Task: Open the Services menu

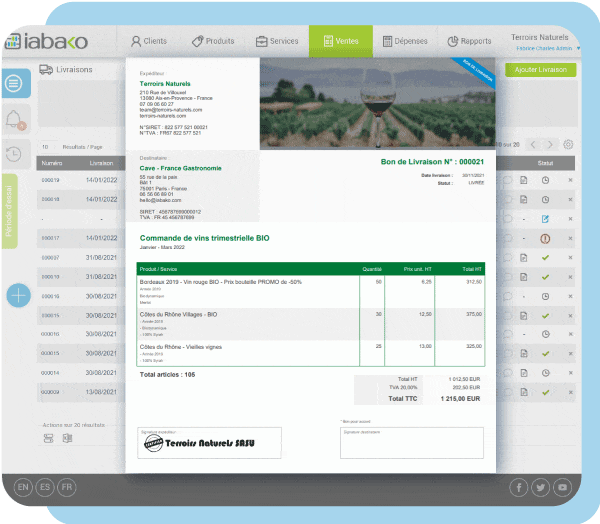Action: (277, 41)
